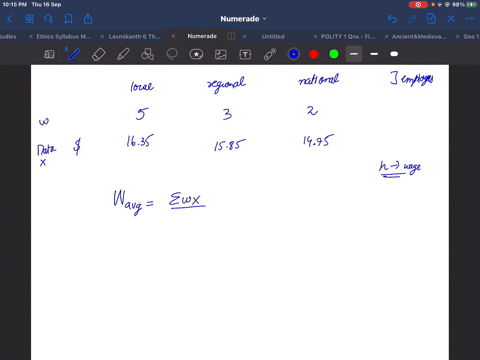Open the search tool
Image resolution: width=480 pixels, height=360 pixels.
pos(49,19)
